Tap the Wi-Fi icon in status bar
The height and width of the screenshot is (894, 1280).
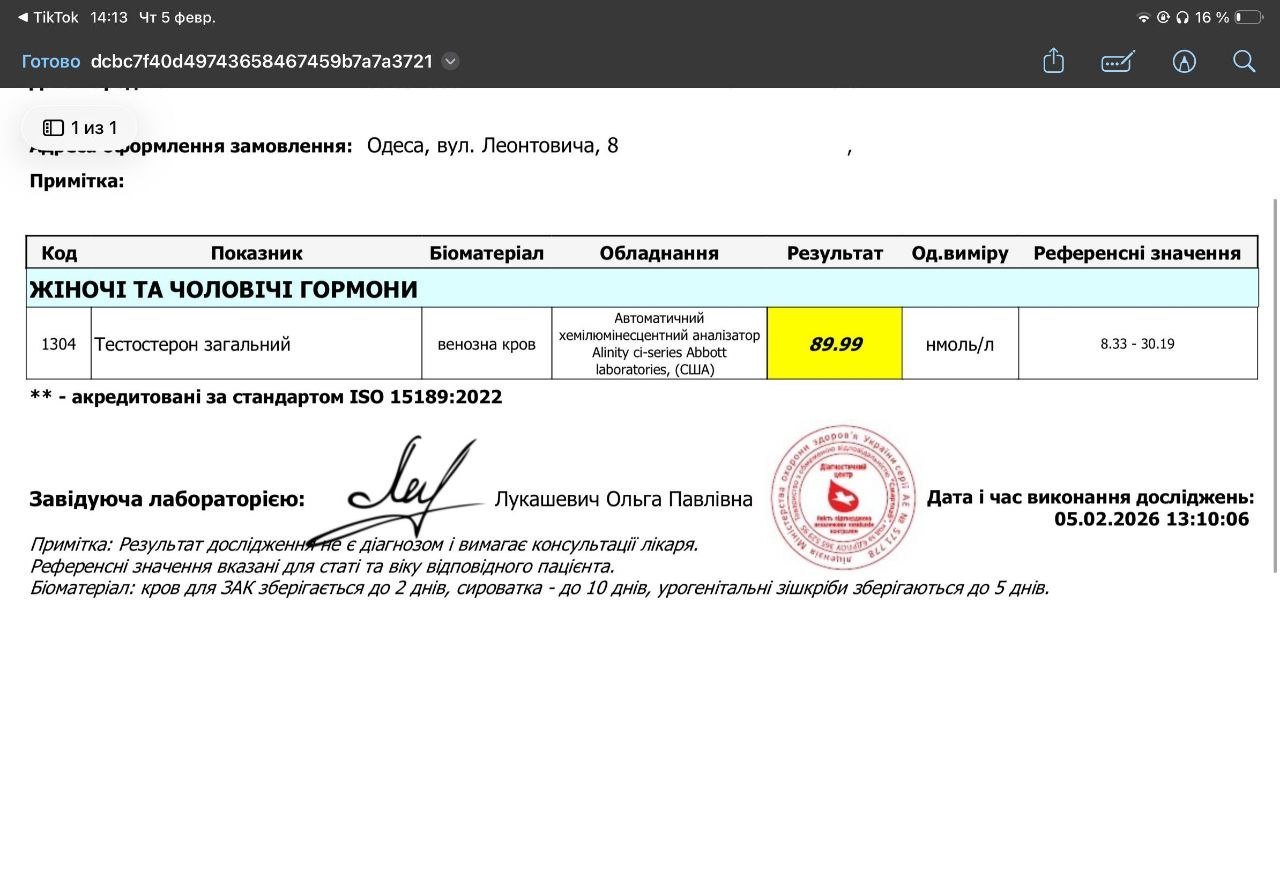click(1143, 17)
